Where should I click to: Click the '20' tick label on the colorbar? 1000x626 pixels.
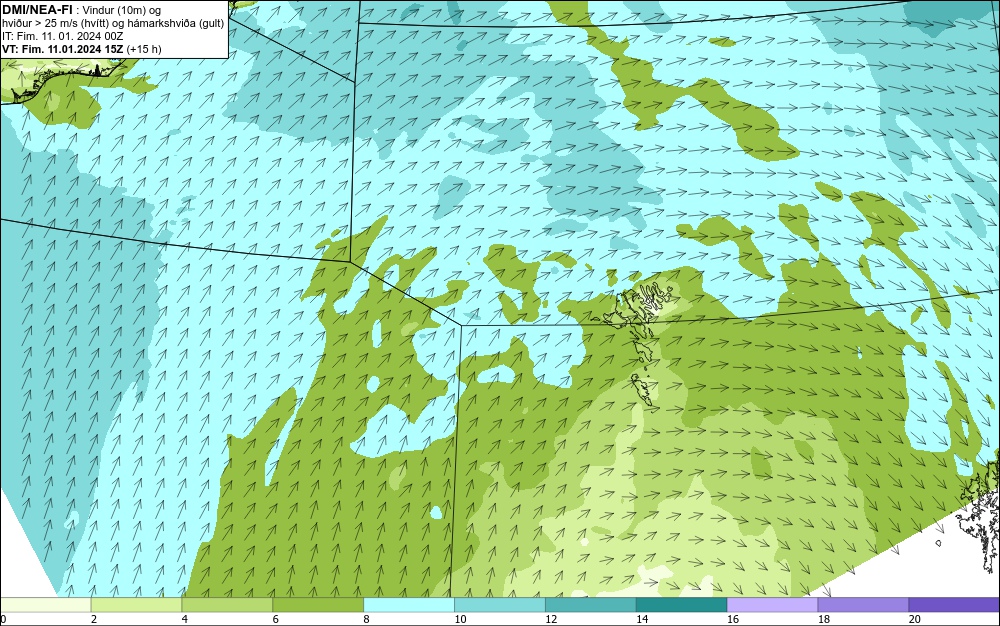(915, 619)
